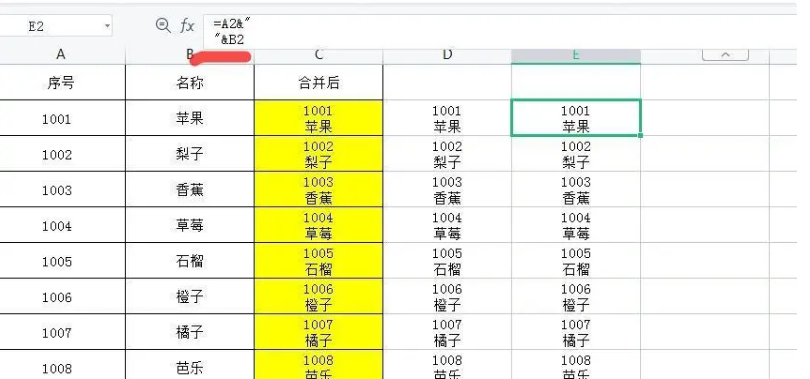The width and height of the screenshot is (810, 379).
Task: Select cell 1002 梨子 in column E
Action: (x=576, y=154)
